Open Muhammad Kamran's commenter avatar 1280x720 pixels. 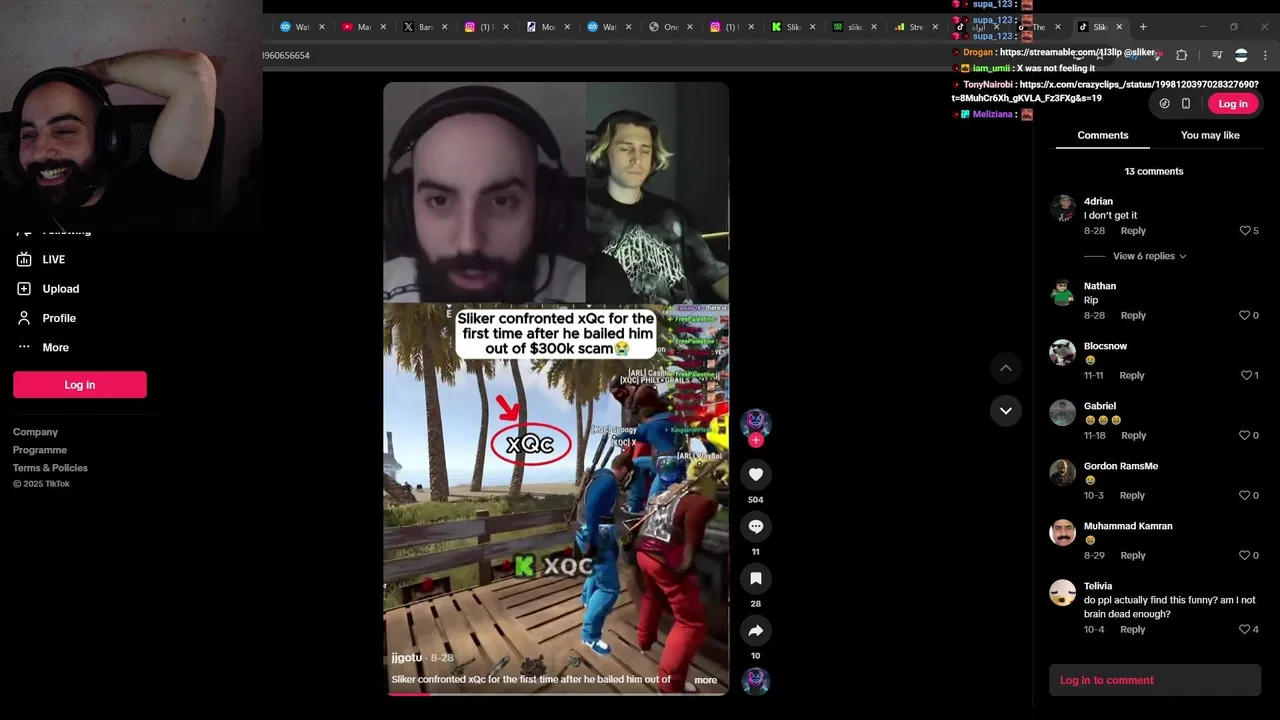pyautogui.click(x=1063, y=533)
